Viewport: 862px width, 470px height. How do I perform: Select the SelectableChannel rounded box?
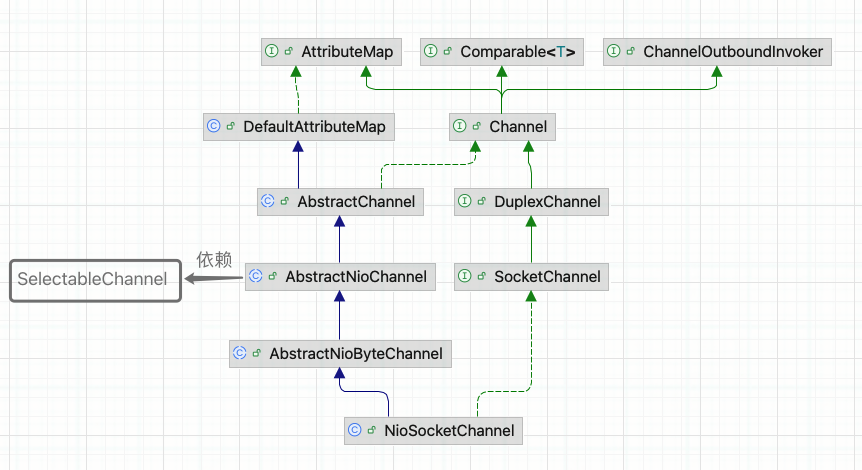(x=96, y=280)
